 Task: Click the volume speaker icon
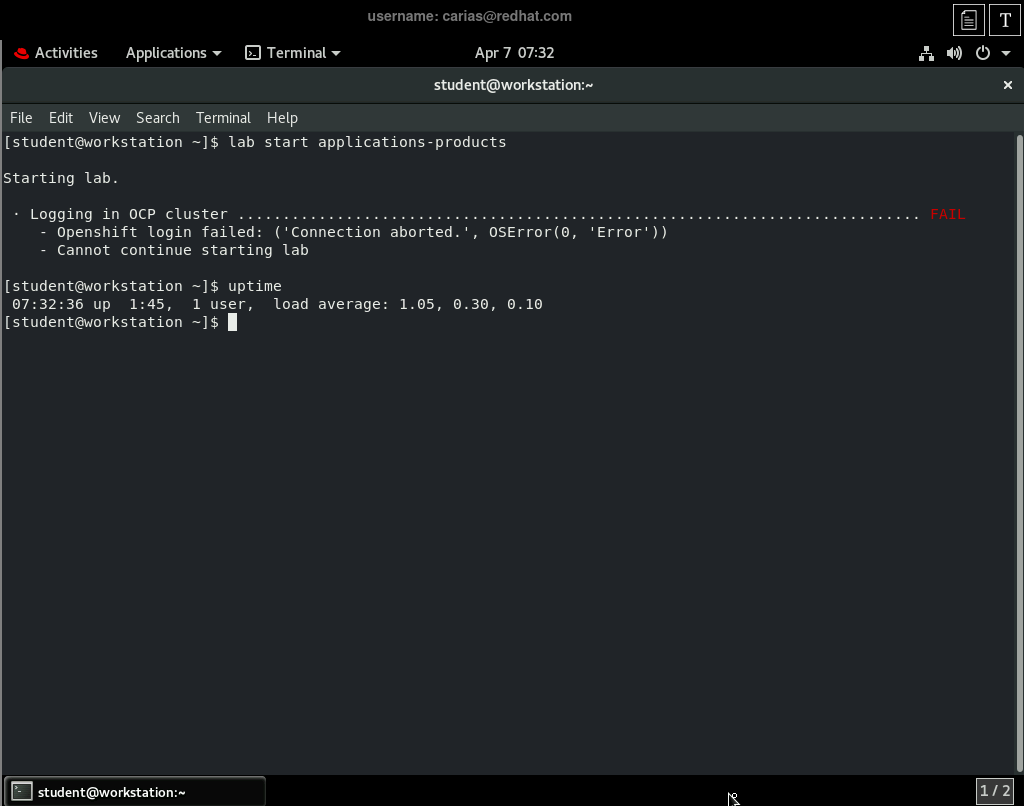click(x=954, y=54)
